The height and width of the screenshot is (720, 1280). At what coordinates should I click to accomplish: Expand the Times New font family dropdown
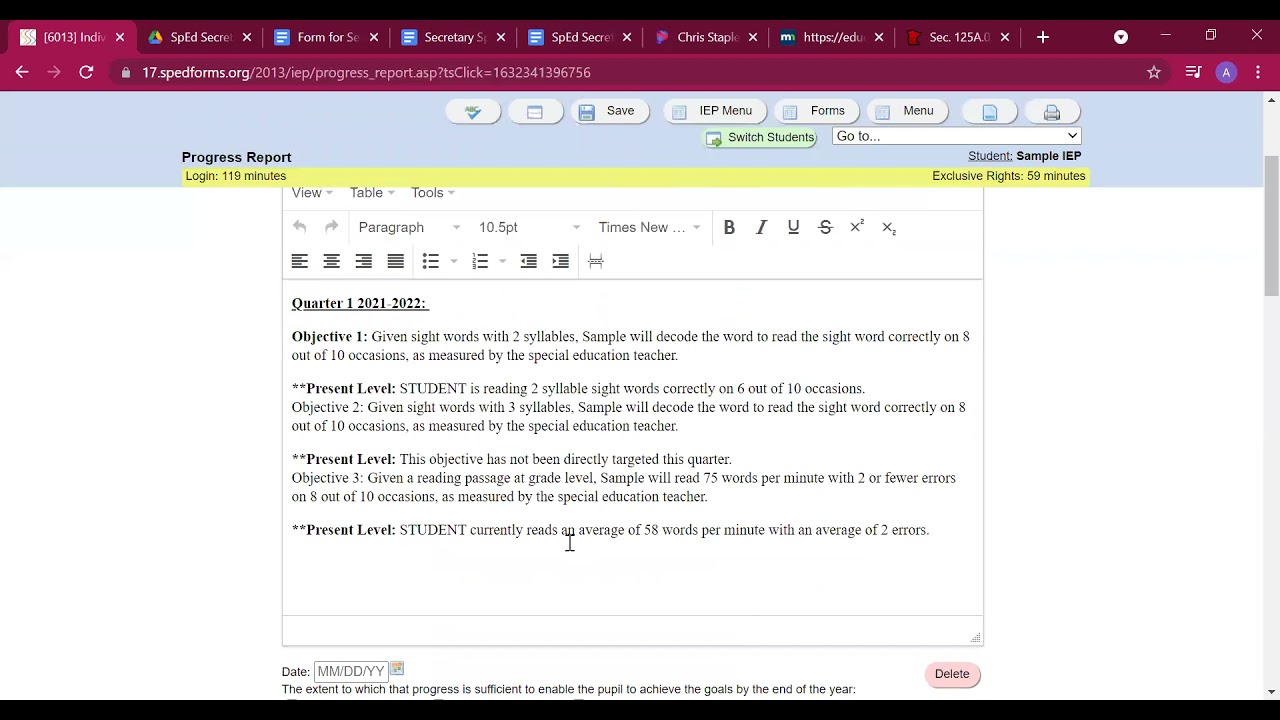[649, 227]
